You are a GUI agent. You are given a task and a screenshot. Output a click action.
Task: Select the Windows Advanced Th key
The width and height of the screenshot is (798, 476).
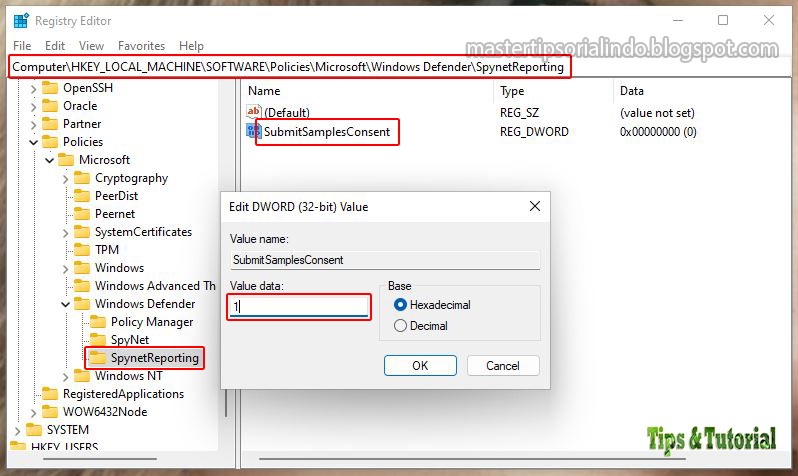[x=155, y=286]
